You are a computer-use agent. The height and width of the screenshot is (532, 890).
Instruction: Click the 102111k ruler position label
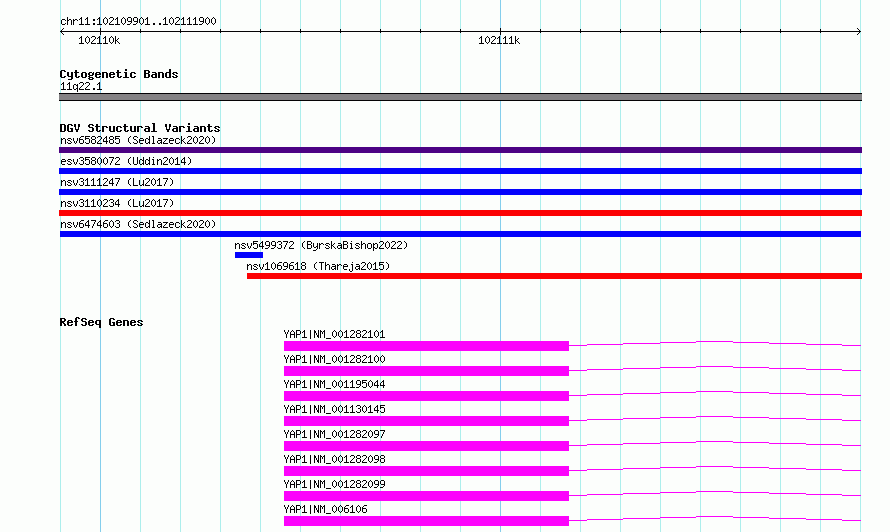coord(499,40)
